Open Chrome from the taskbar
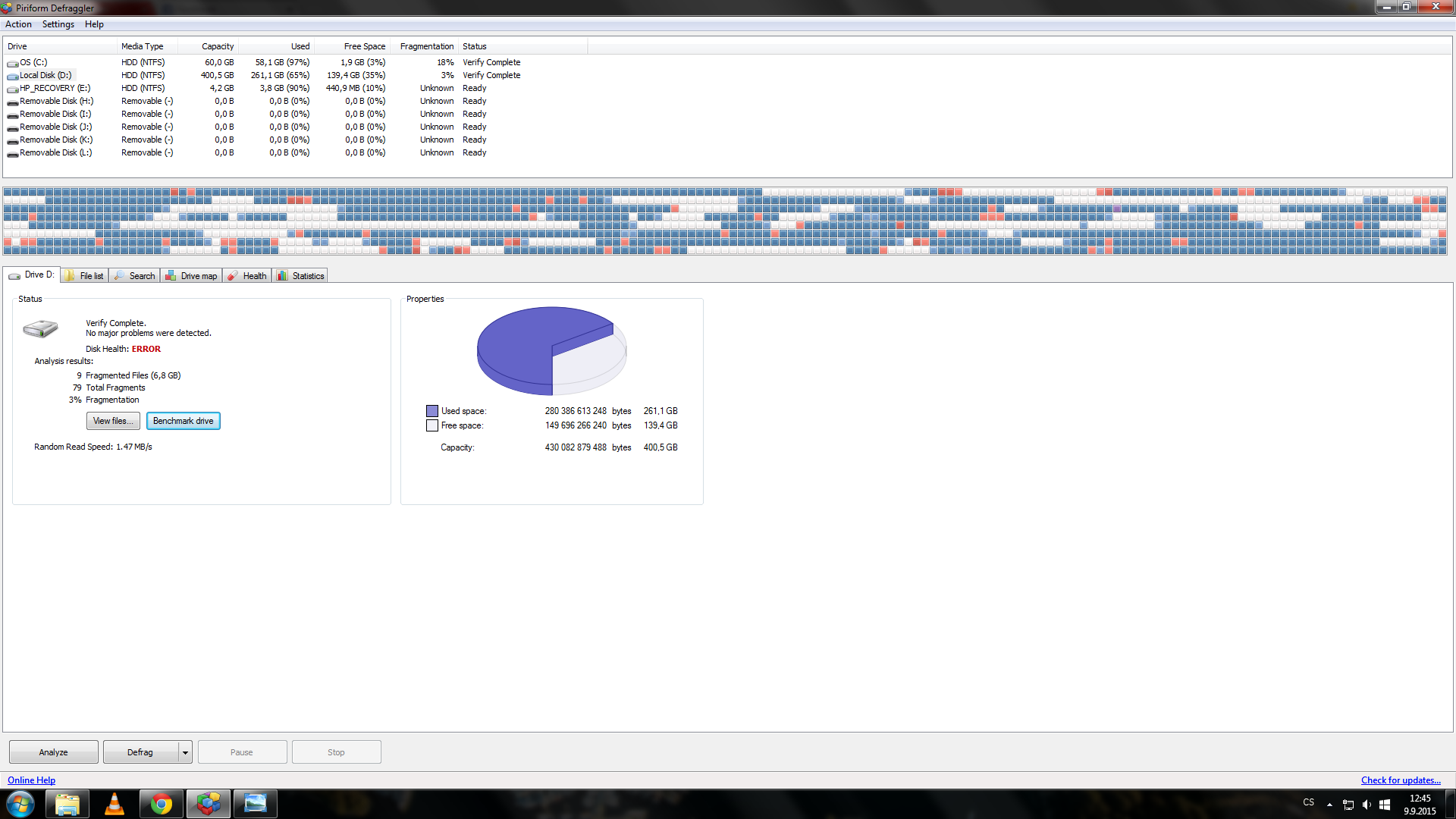1456x819 pixels. point(161,804)
